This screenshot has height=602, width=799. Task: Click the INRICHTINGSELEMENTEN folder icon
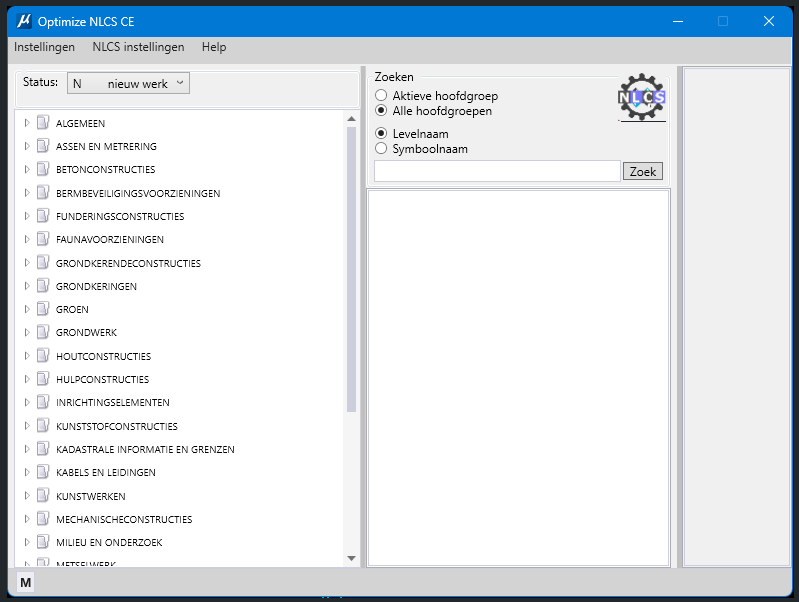tap(43, 402)
